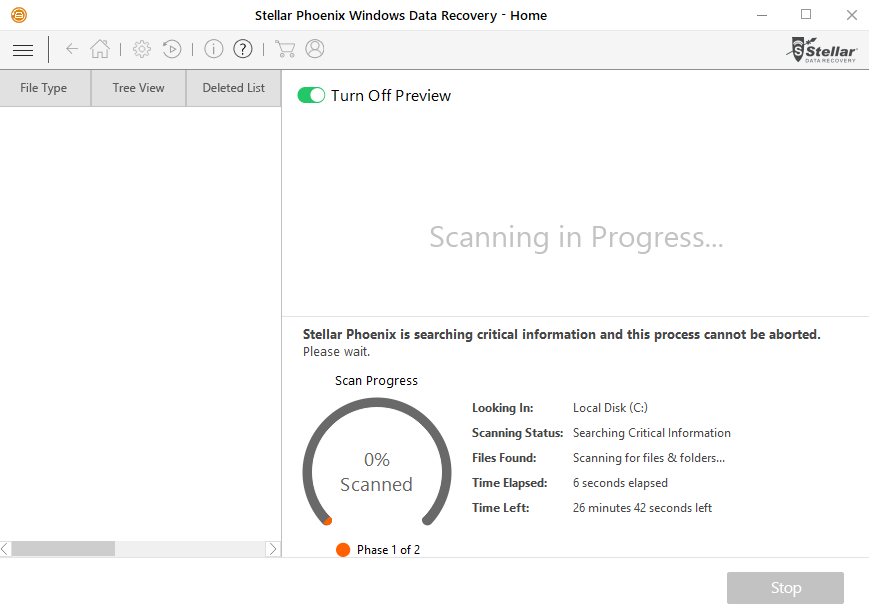This screenshot has height=612, width=869.
Task: Click the left panel horizontal scrollbar thumb
Action: coord(63,549)
